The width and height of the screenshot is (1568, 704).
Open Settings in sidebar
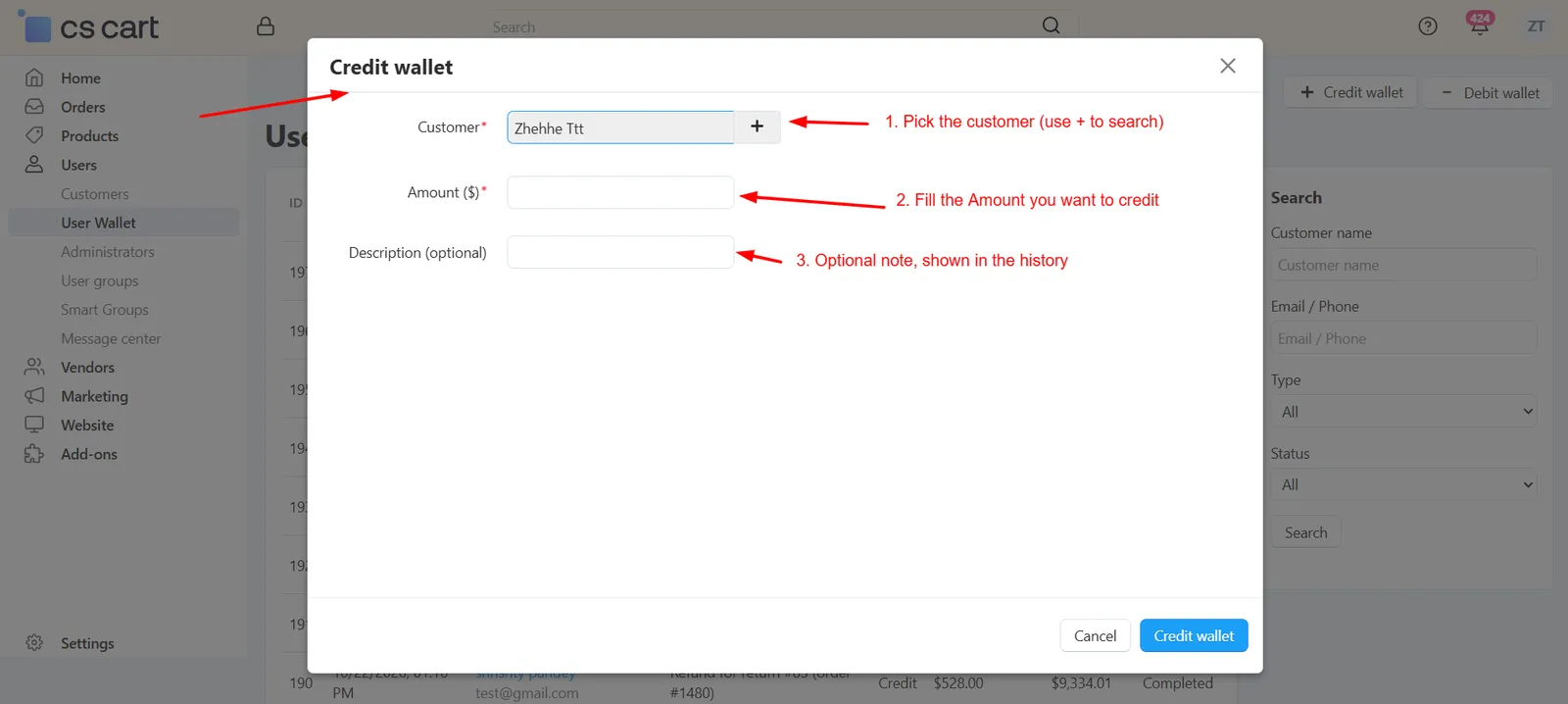pyautogui.click(x=87, y=643)
